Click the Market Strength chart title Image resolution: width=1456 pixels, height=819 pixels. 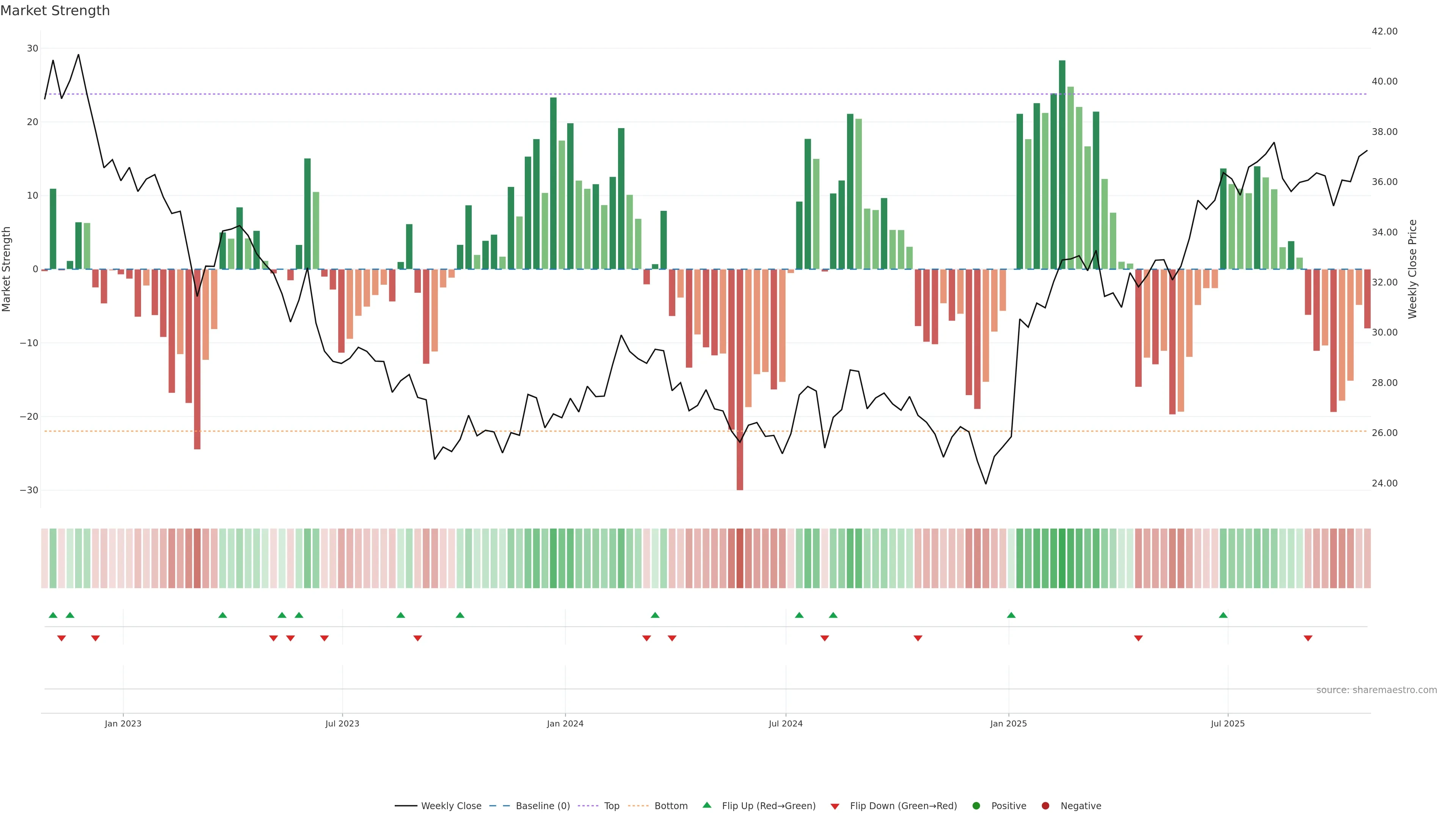55,11
